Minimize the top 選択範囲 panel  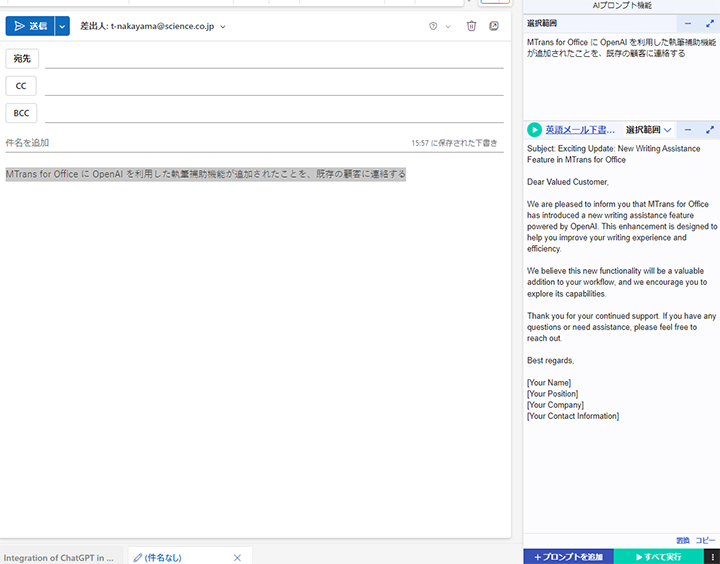(687, 23)
